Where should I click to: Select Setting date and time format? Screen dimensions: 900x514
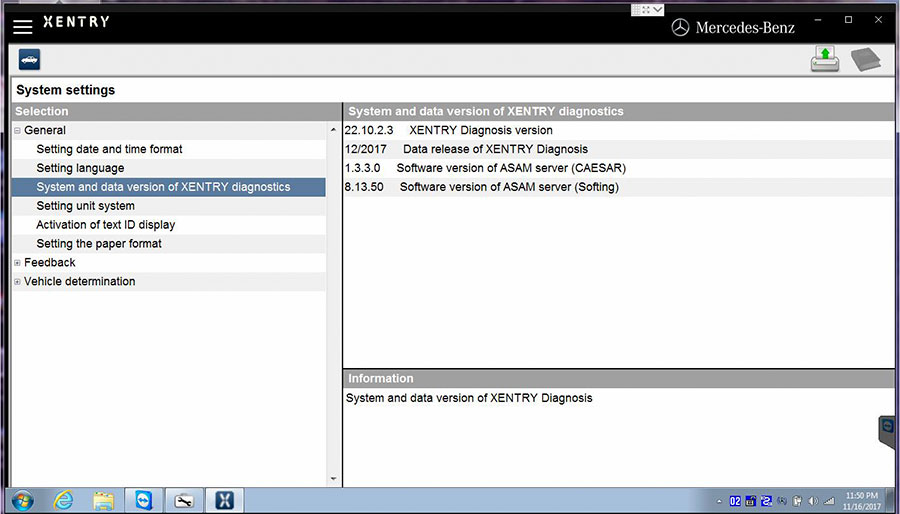(x=109, y=149)
